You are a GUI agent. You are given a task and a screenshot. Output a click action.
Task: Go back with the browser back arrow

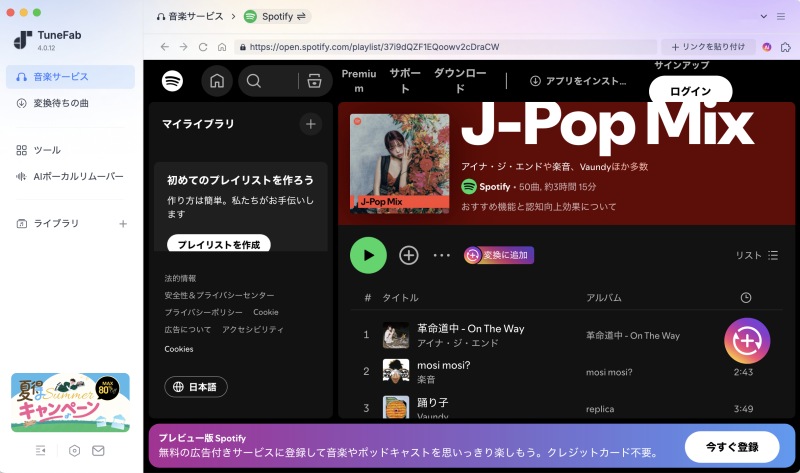point(164,47)
